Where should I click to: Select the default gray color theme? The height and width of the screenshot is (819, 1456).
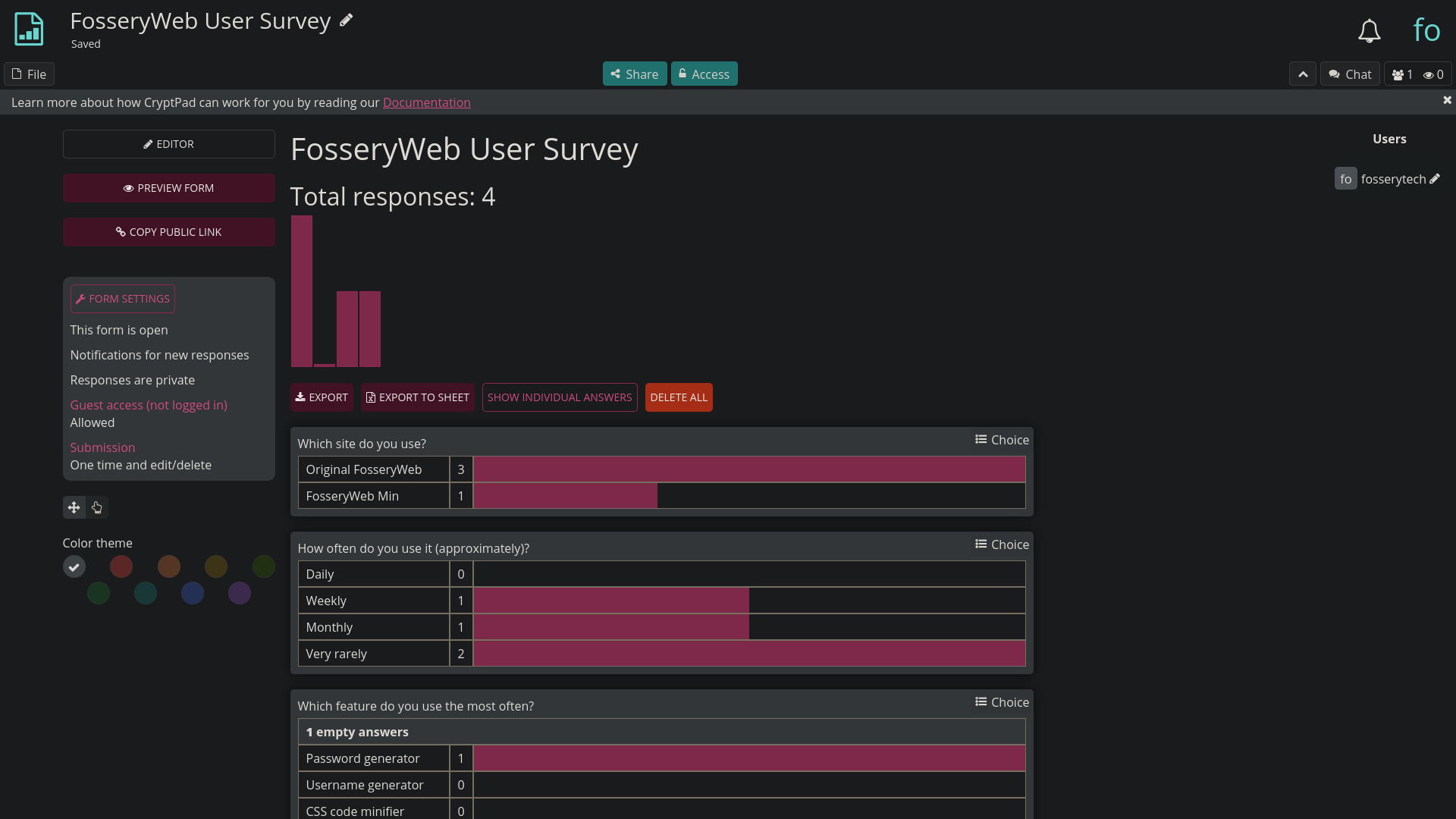[74, 566]
